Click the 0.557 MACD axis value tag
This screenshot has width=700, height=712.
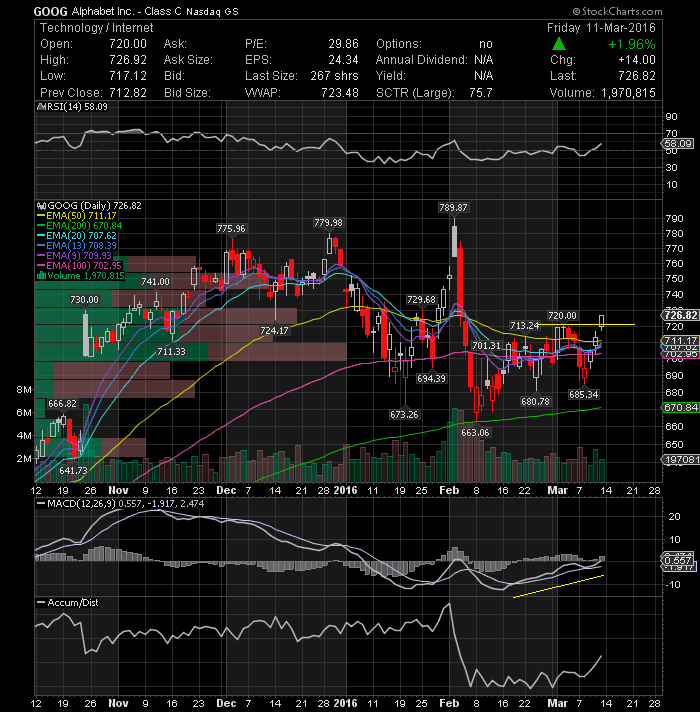[x=679, y=561]
